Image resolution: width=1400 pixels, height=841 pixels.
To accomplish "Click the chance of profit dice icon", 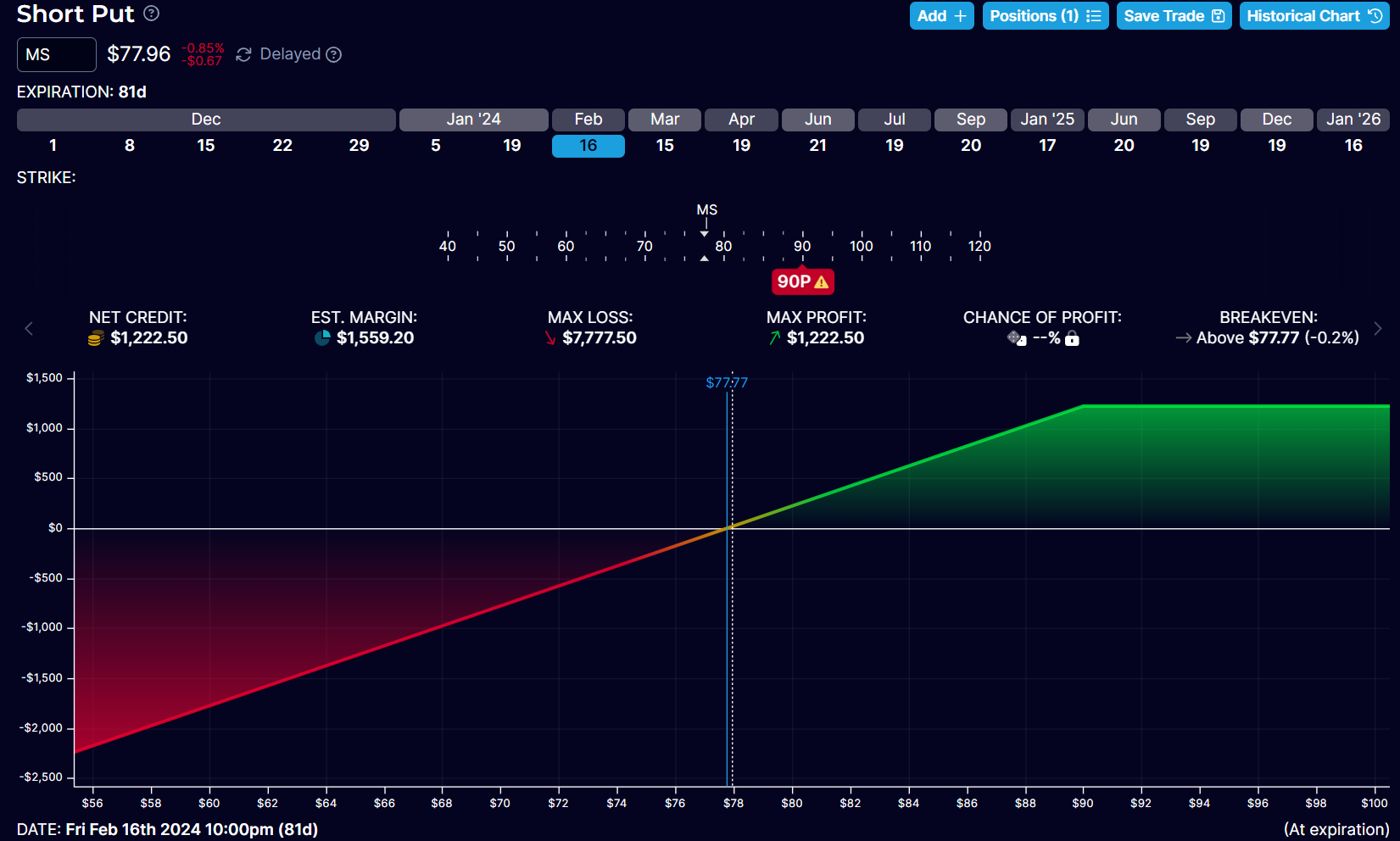I will 1017,338.
